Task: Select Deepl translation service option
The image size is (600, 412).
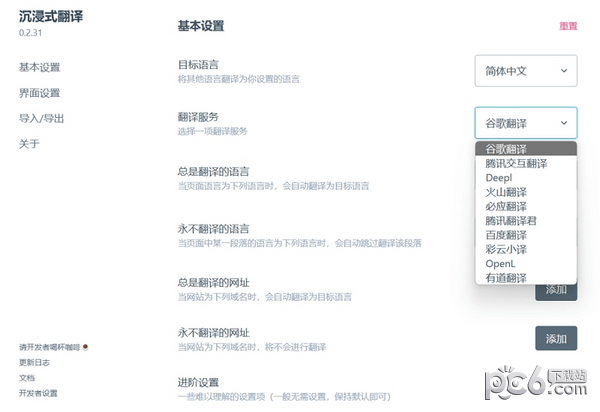Action: click(x=526, y=178)
